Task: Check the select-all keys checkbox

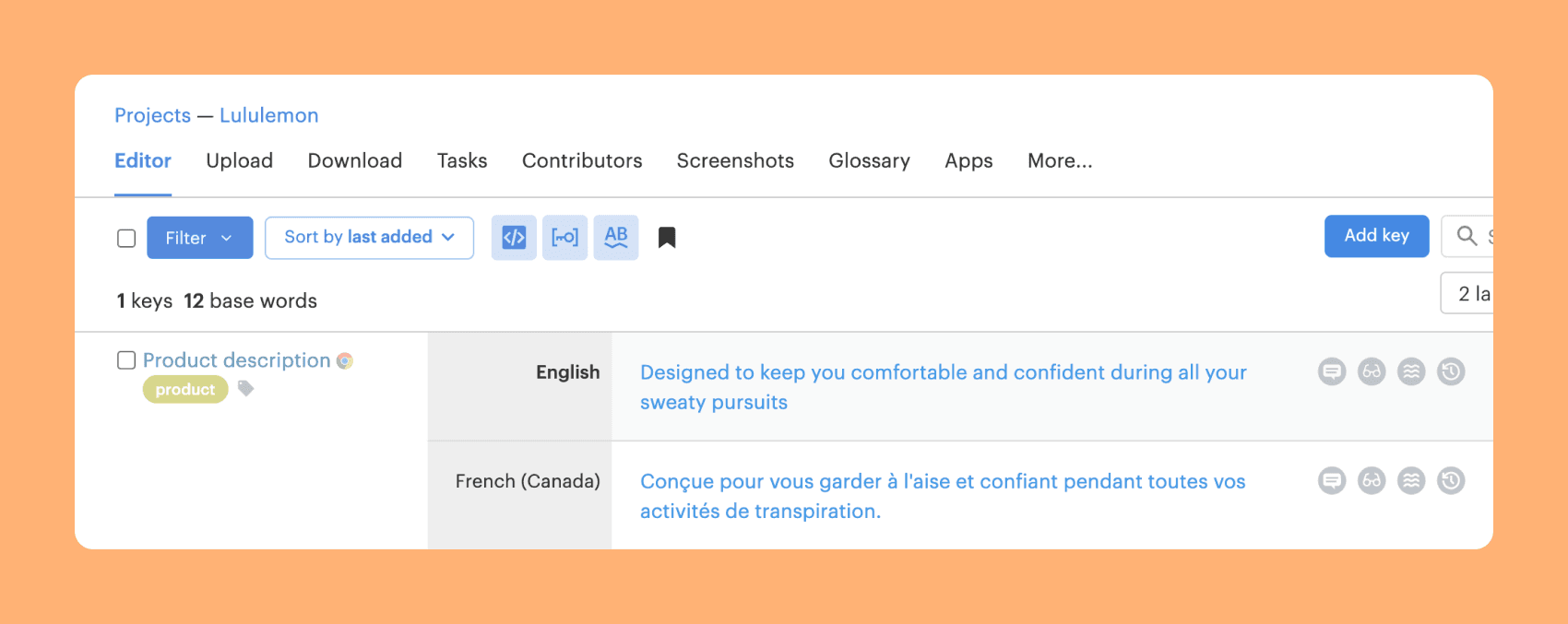Action: [126, 239]
